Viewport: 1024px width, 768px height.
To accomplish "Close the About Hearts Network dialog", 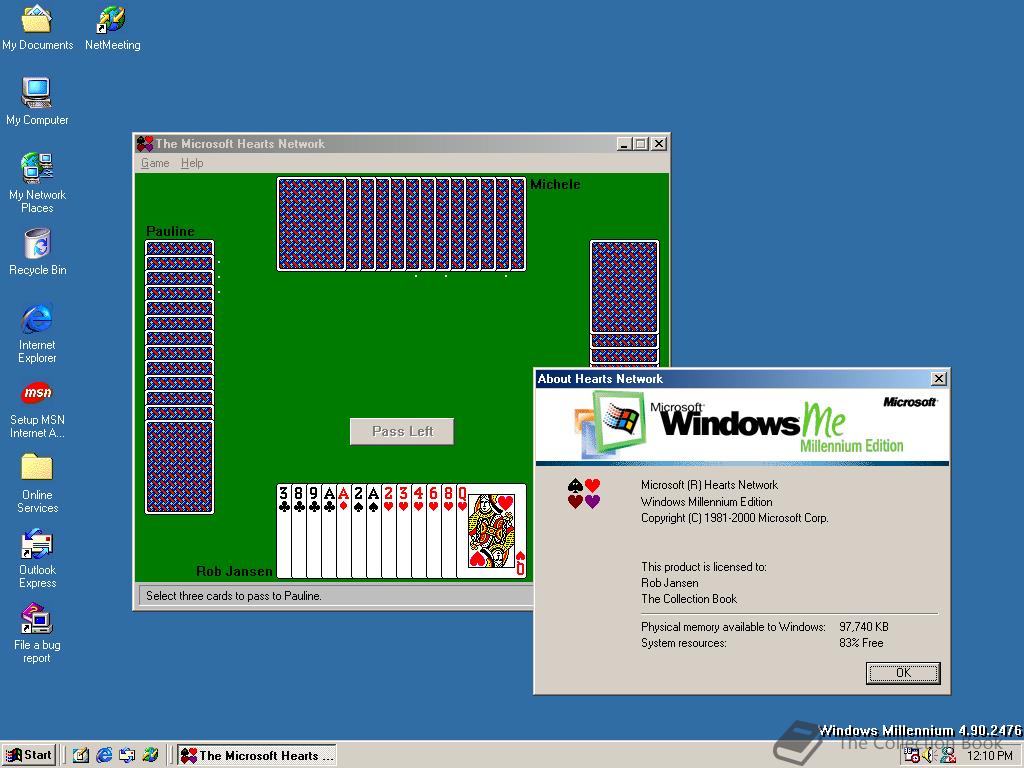I will [x=938, y=379].
